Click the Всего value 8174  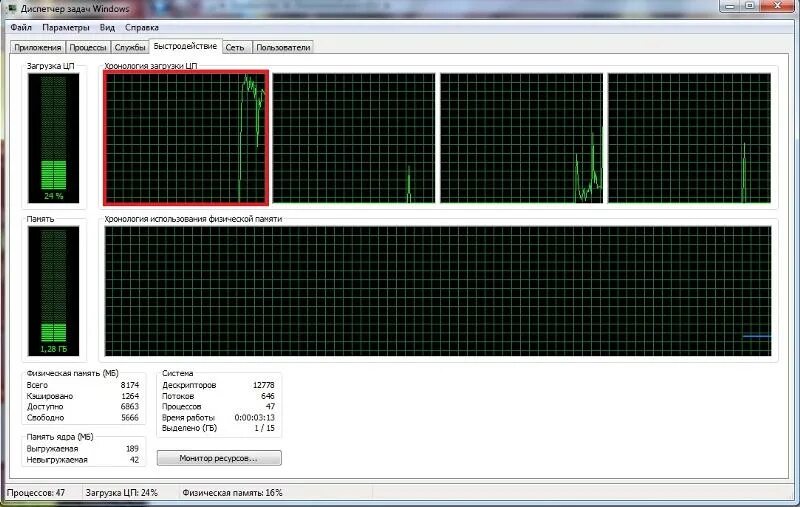click(130, 385)
